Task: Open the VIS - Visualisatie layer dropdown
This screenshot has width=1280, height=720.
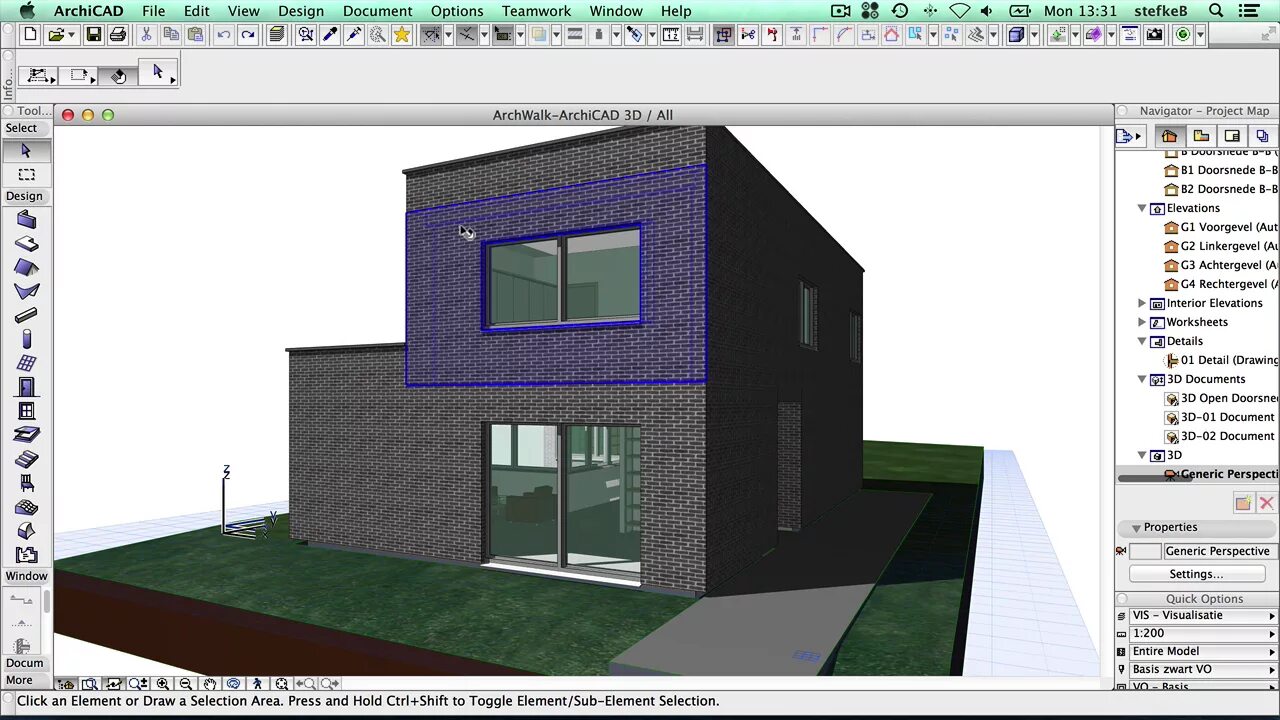Action: click(x=1203, y=616)
